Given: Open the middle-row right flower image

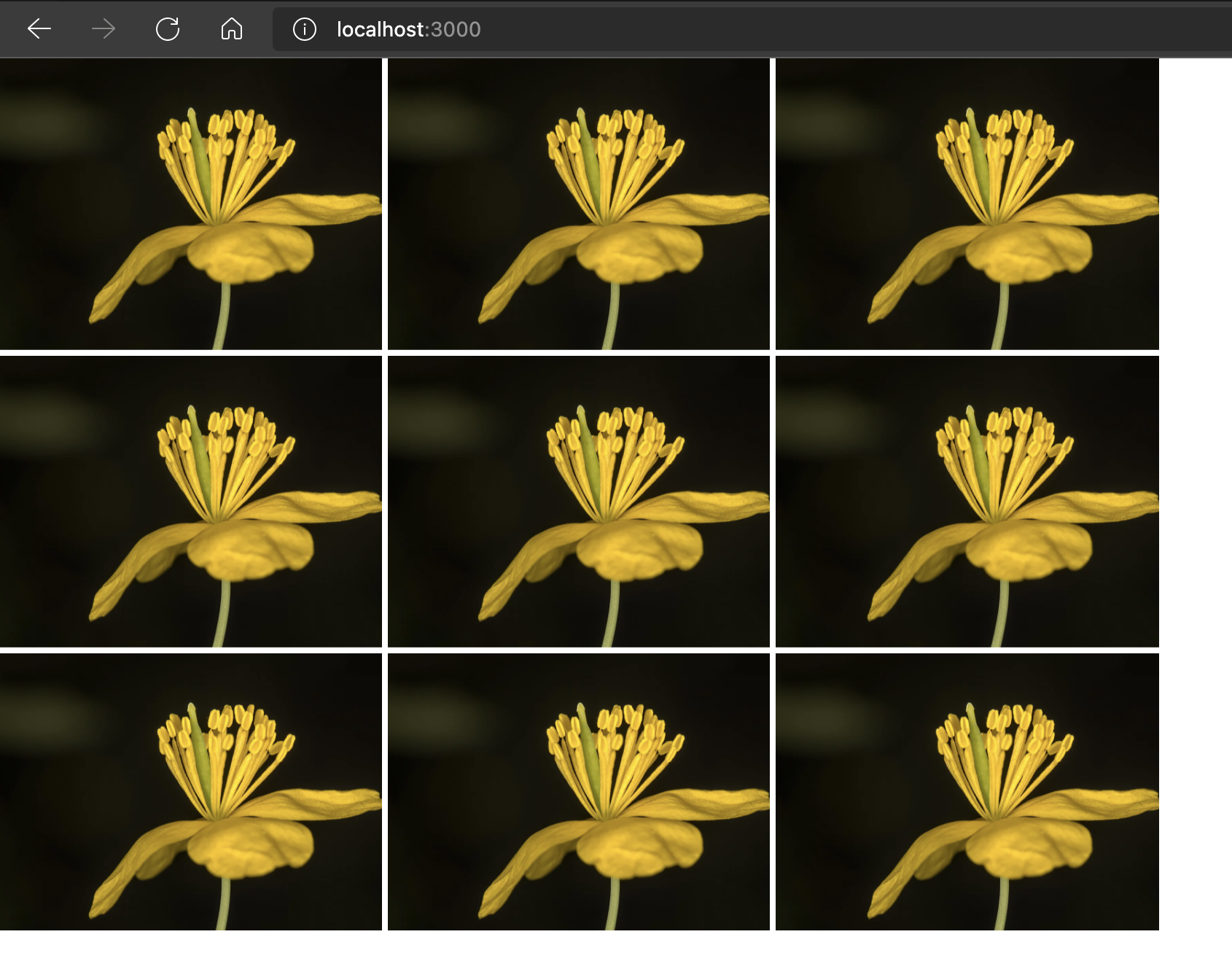Looking at the screenshot, I should pos(967,502).
